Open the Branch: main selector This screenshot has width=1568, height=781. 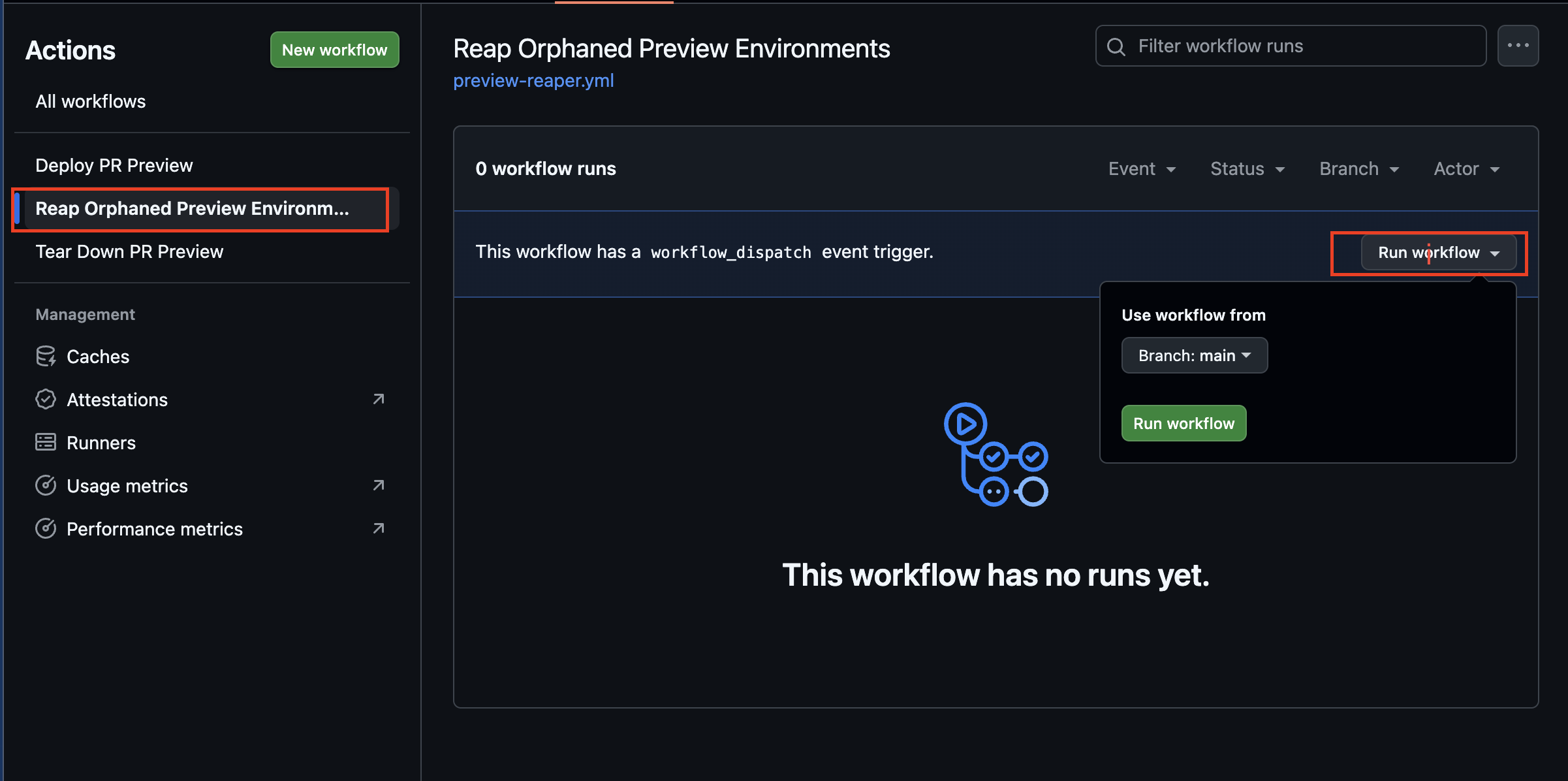pyautogui.click(x=1195, y=355)
